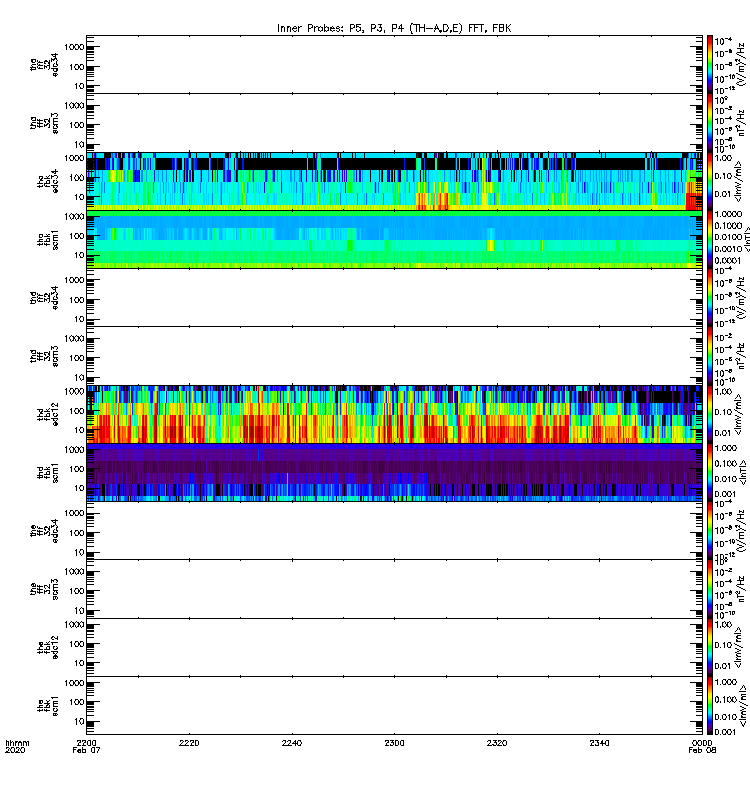Image resolution: width=750 pixels, height=800 pixels.
Task: Click the color bar beside the fbk scm1 panel
Action: coord(710,706)
